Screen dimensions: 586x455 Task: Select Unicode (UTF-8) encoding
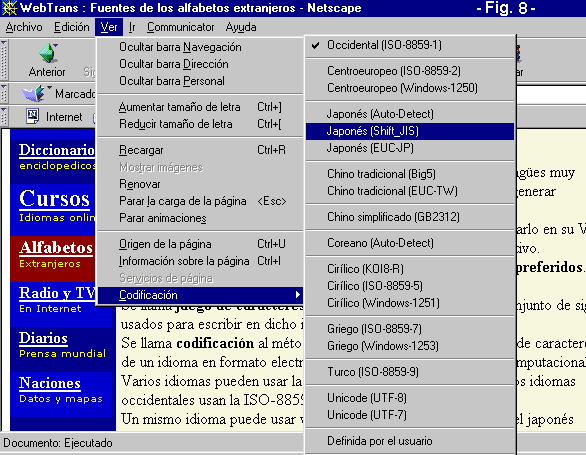tap(410, 398)
